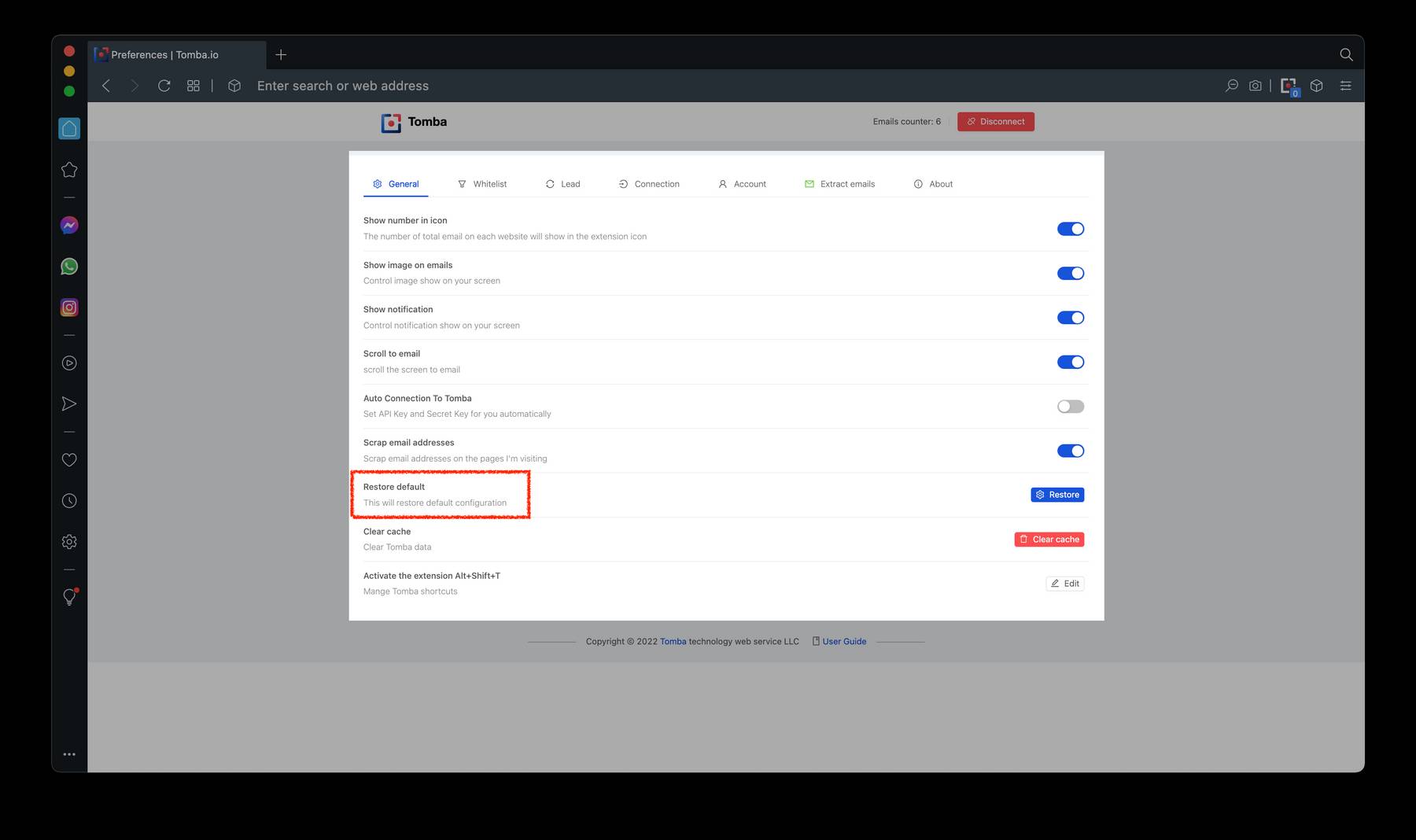Toggle Show number in icon switch
1416x840 pixels.
(x=1071, y=229)
